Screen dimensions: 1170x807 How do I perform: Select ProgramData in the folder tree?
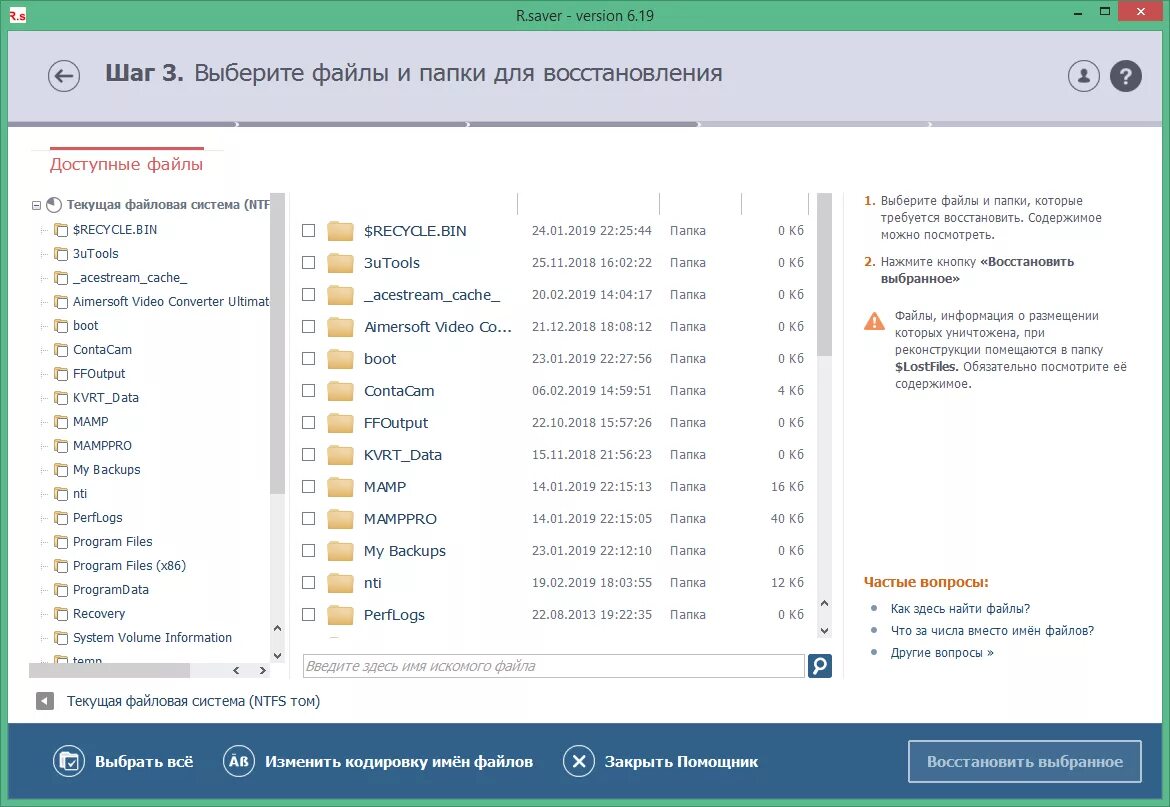click(x=110, y=590)
